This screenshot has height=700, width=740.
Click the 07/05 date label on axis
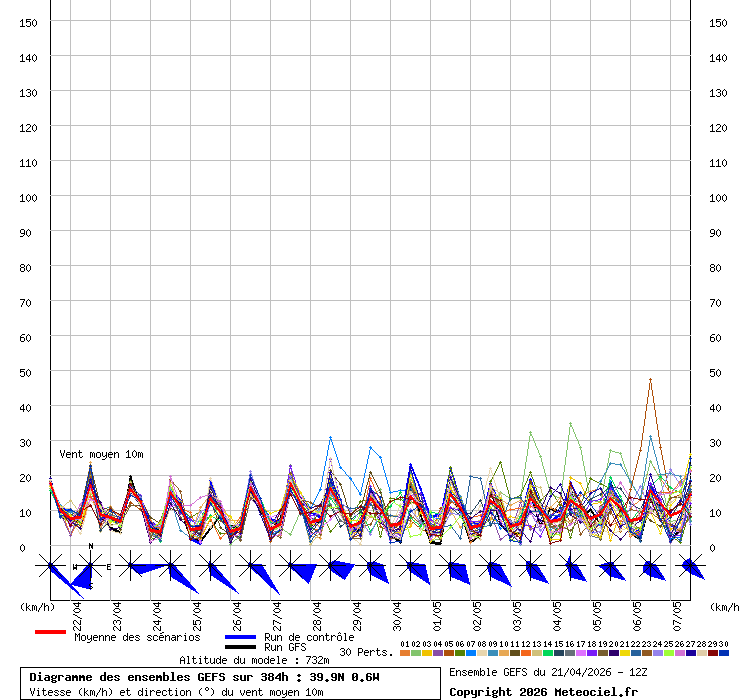[x=678, y=610]
